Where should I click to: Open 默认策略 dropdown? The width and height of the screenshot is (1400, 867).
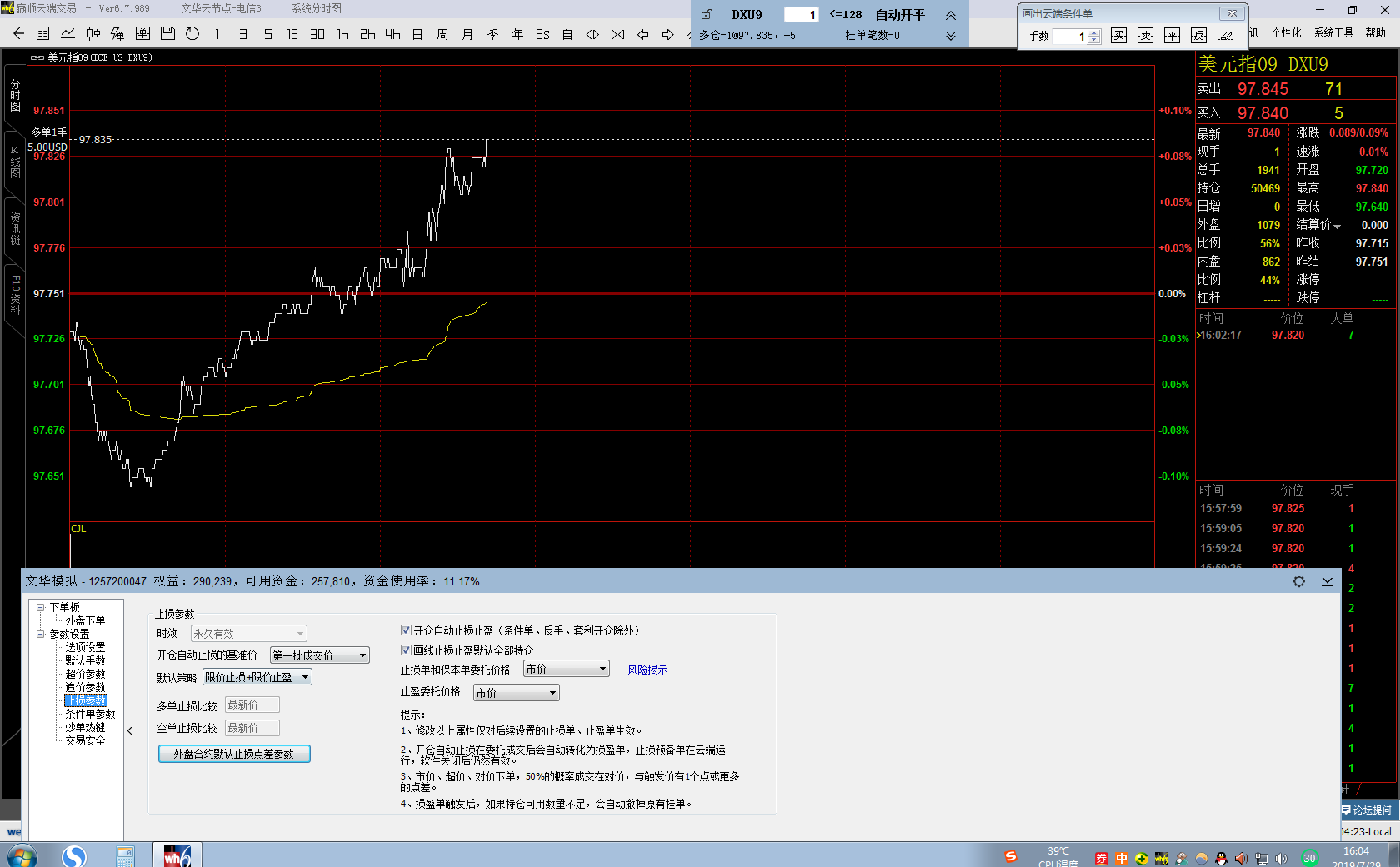click(257, 677)
